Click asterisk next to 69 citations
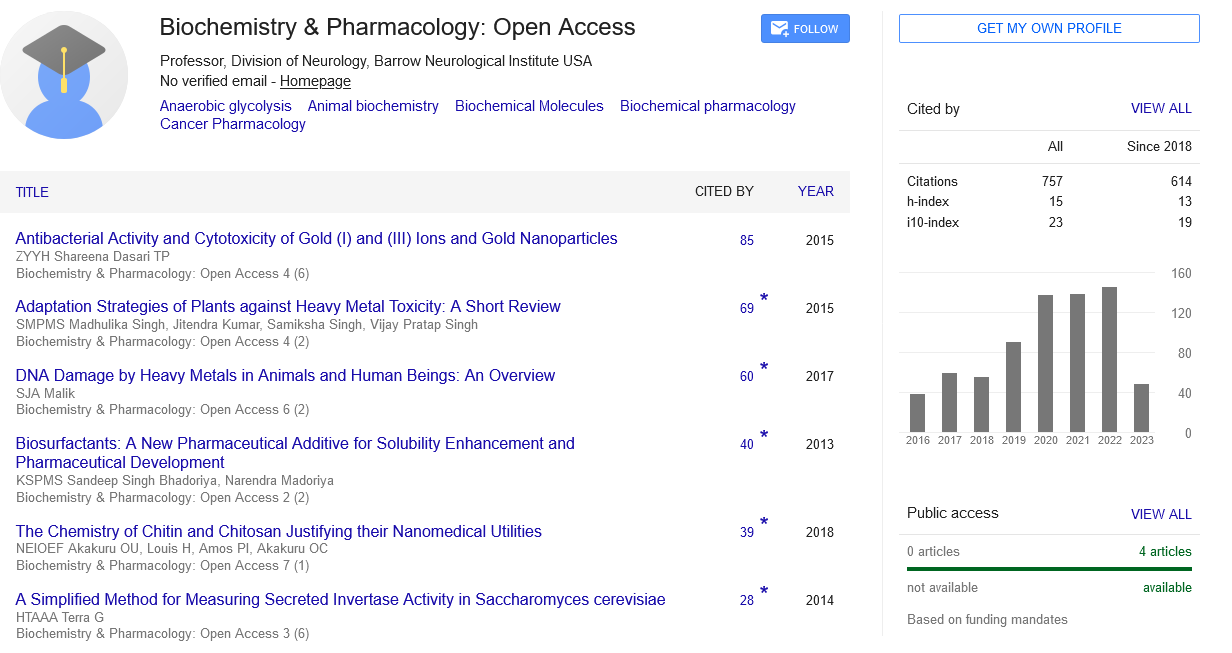1232x653 pixels. [x=764, y=300]
